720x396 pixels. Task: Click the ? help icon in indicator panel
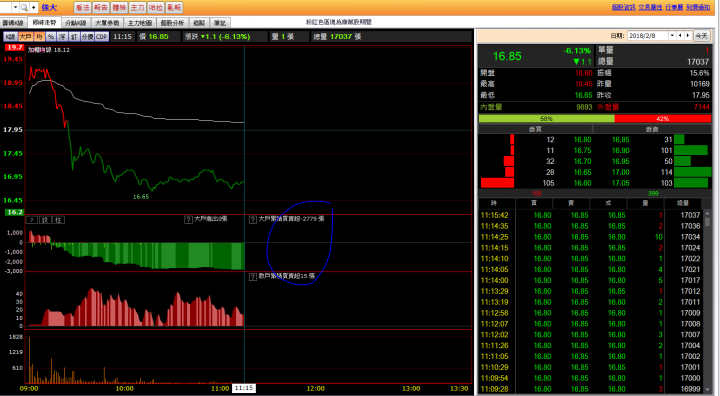(31, 220)
